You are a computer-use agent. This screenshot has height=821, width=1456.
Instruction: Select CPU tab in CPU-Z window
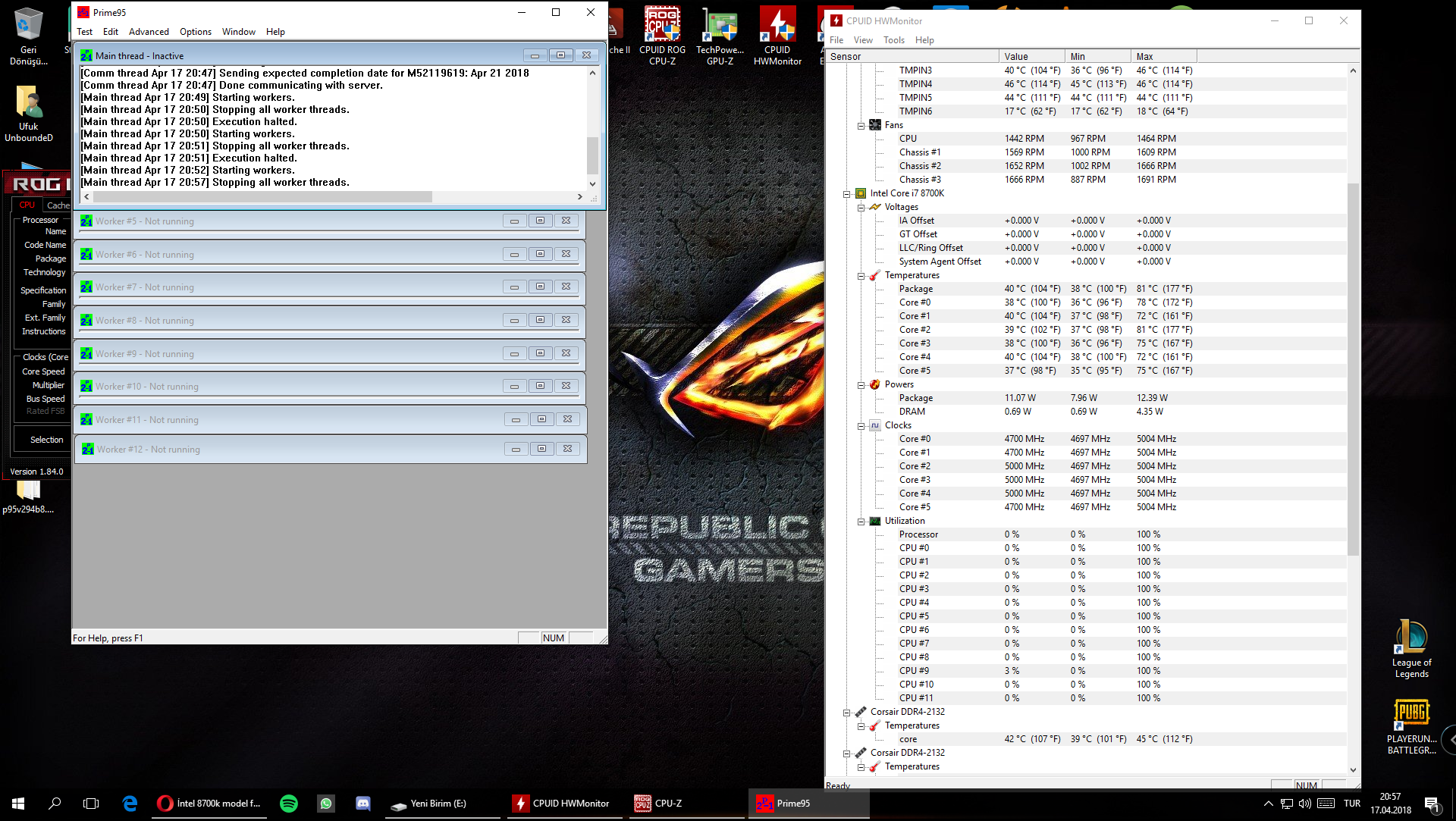(27, 205)
